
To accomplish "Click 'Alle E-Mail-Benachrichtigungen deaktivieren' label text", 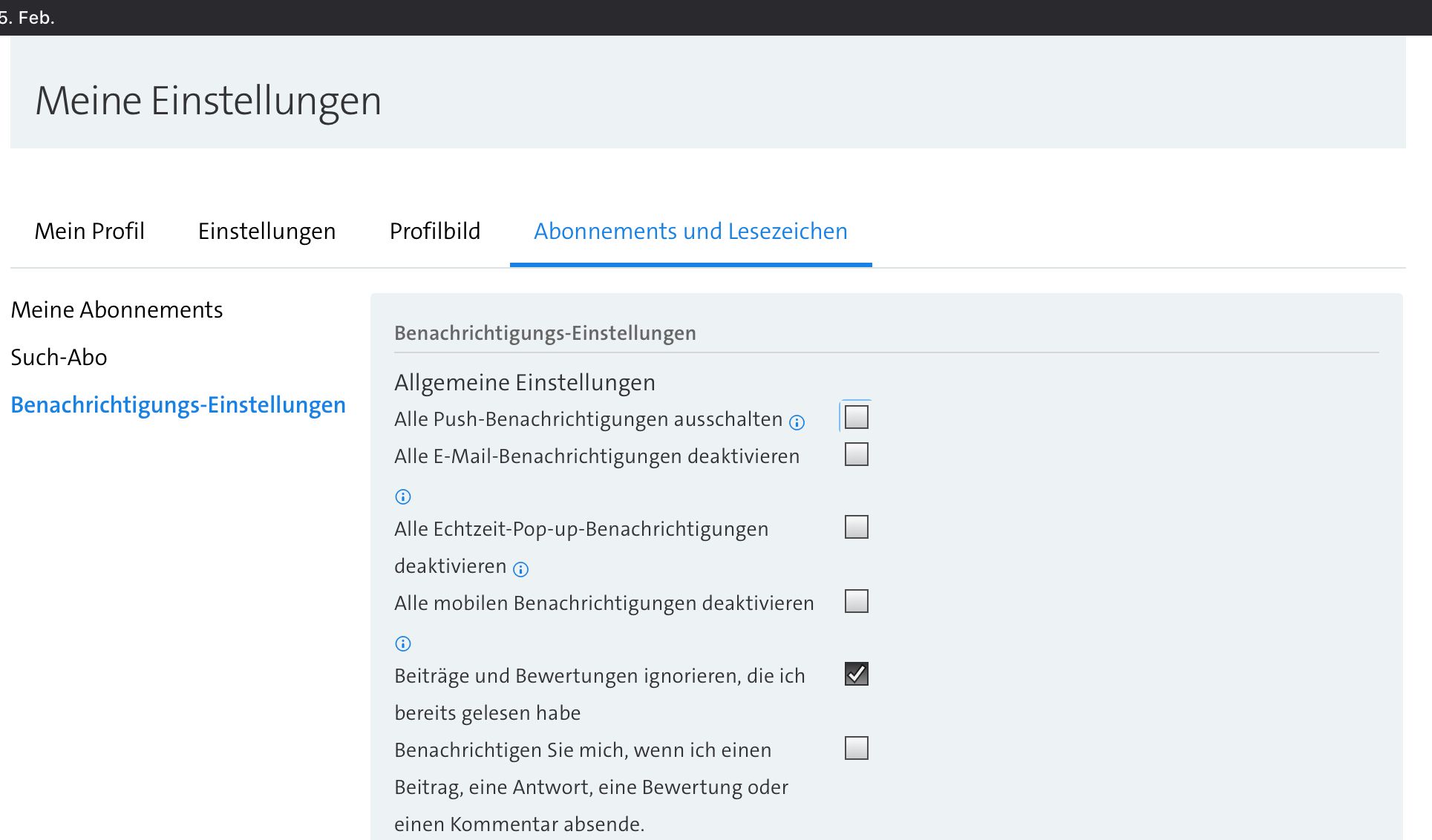I will (597, 456).
